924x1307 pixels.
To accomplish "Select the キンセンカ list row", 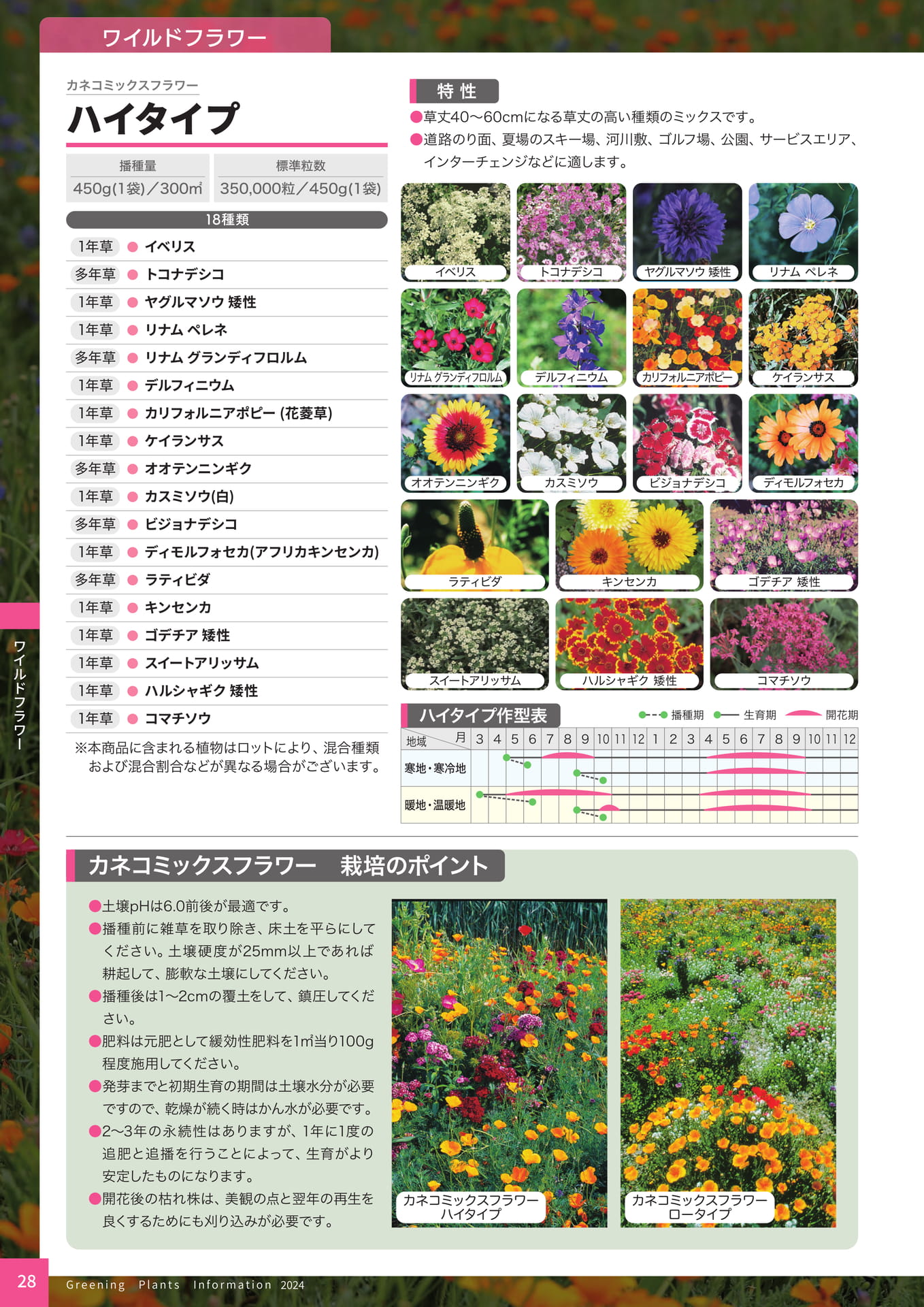I will point(227,608).
